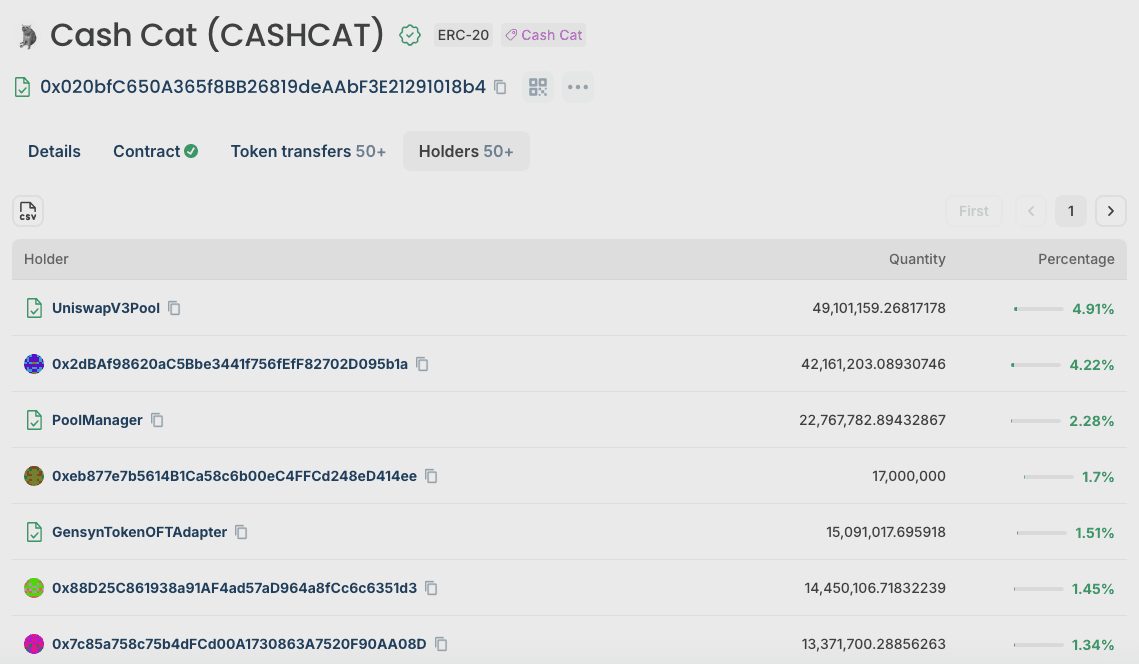Click identicon of holder 0x88D25C86...

point(34,588)
